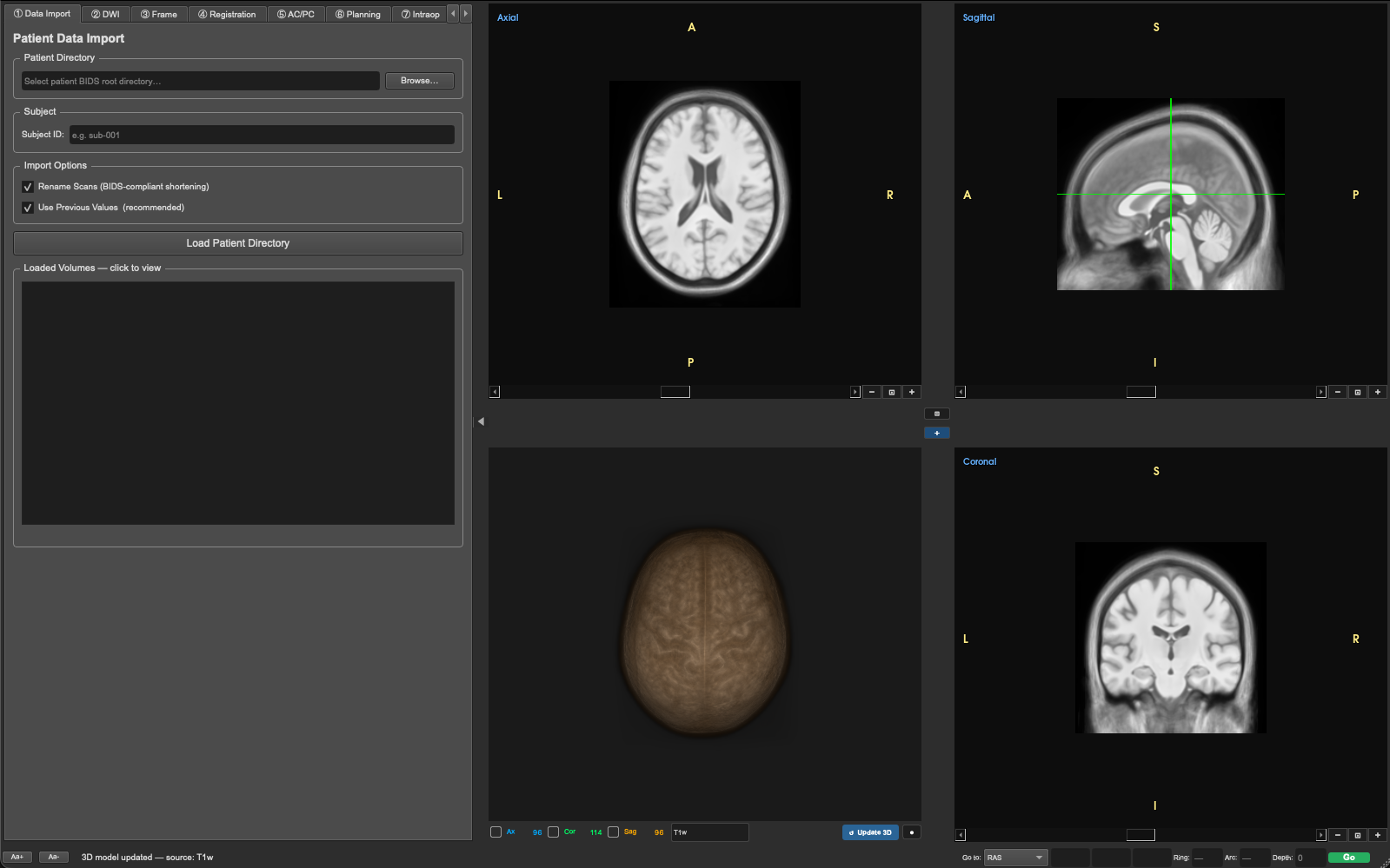Click the green Go button

(1348, 858)
